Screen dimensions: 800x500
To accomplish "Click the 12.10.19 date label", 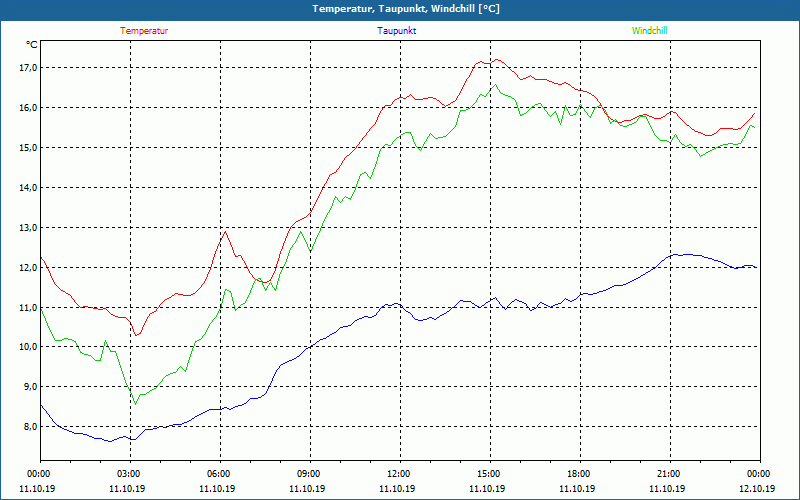I will click(x=757, y=488).
